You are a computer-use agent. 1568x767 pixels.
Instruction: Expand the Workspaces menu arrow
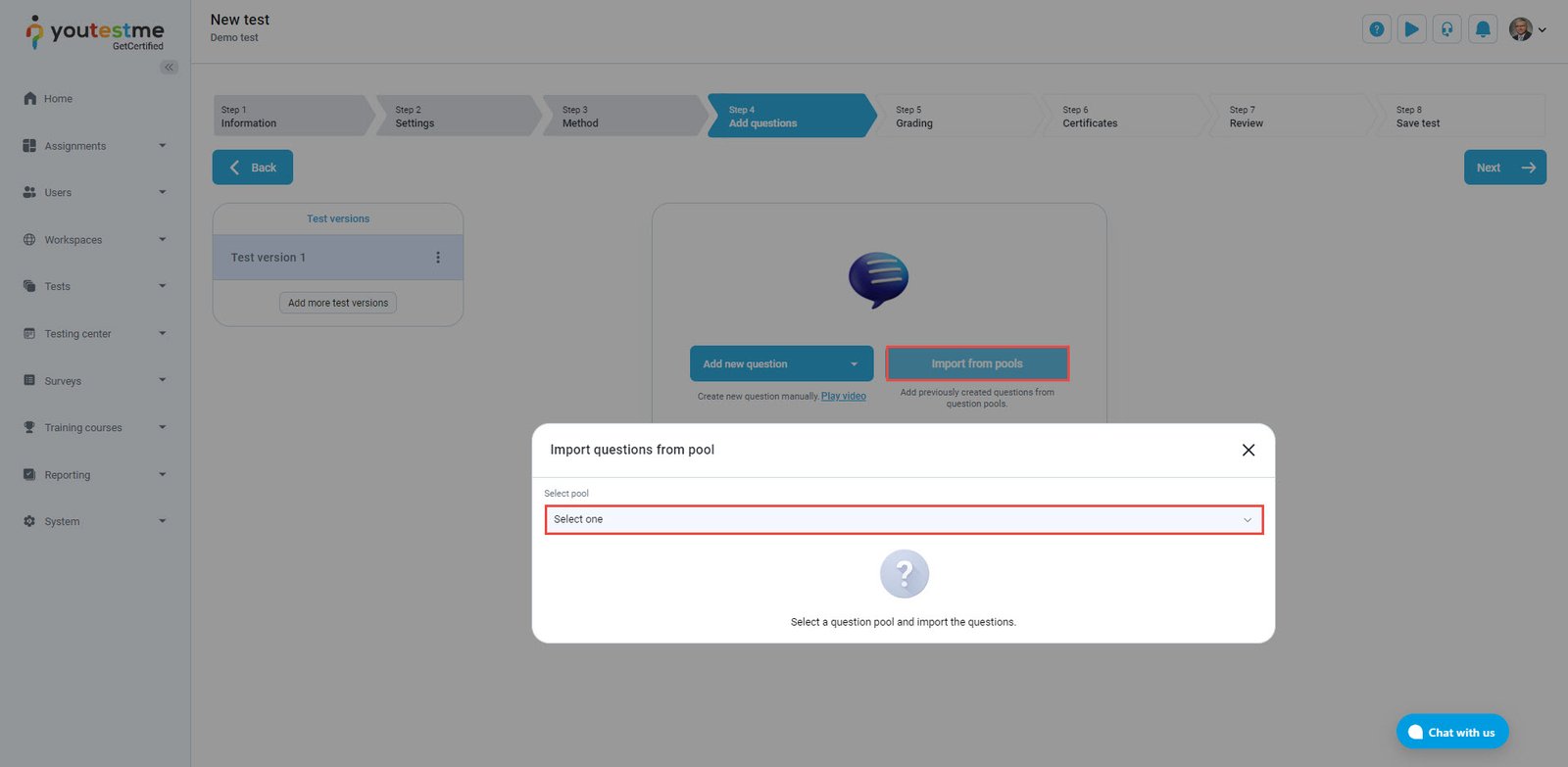tap(163, 240)
